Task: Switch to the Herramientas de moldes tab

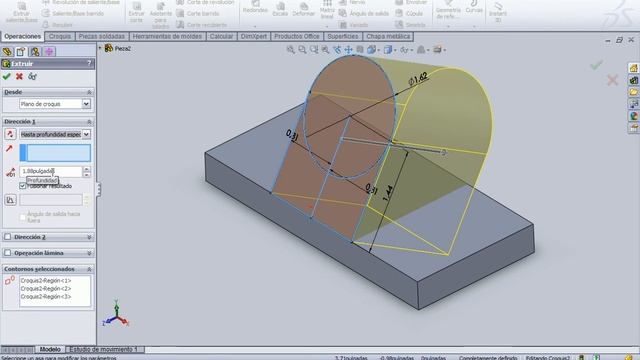Action: 167,36
